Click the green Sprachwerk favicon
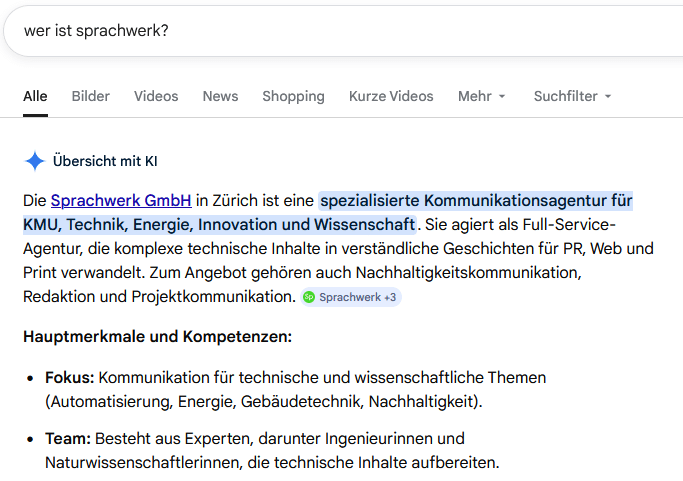This screenshot has height=481, width=683. (x=309, y=297)
